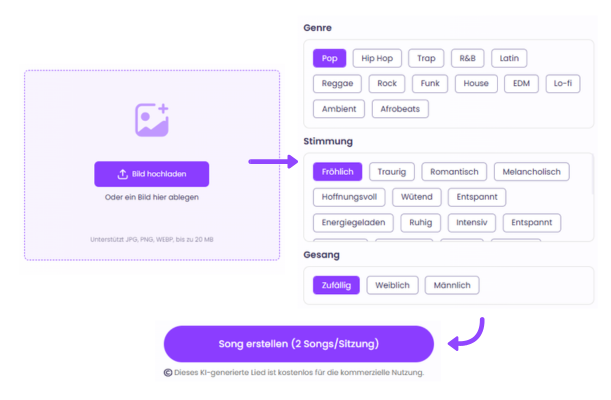Select the Energiegeladen mood
This screenshot has height=400, width=611.
click(352, 222)
